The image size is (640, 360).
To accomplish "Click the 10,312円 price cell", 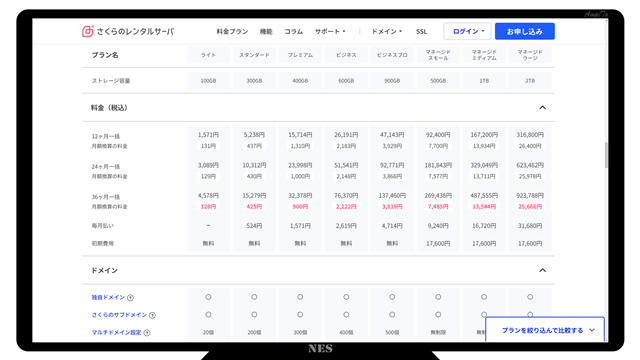I will [254, 165].
